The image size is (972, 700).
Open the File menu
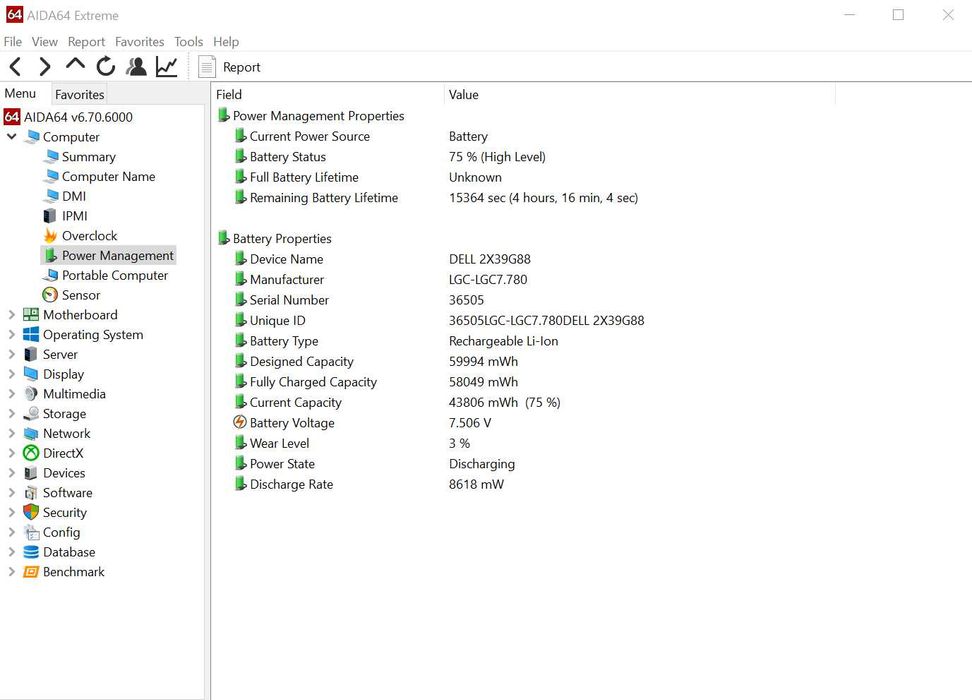(x=12, y=42)
